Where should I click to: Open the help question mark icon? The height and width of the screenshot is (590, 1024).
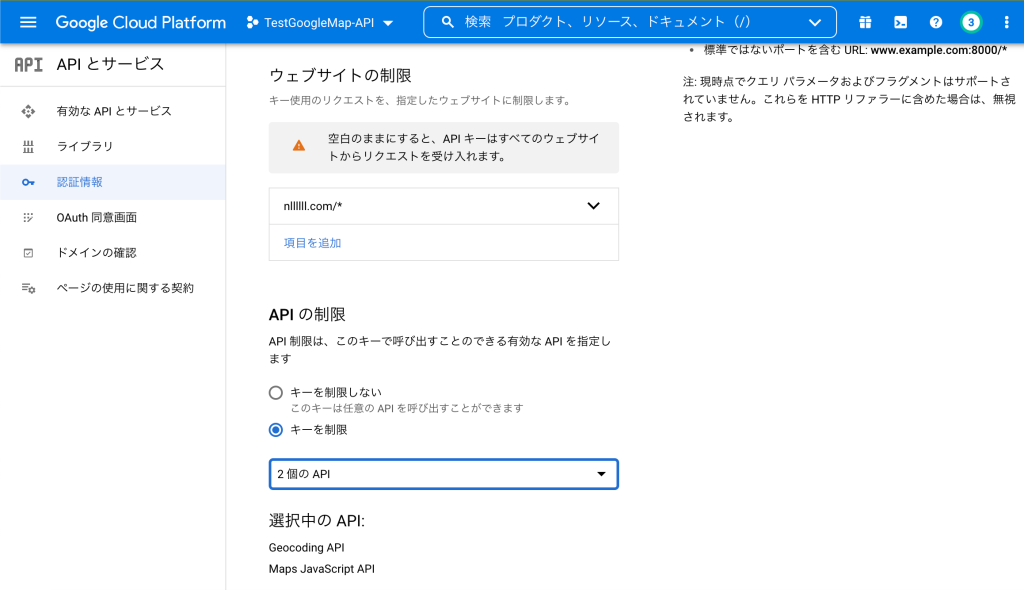(x=936, y=22)
